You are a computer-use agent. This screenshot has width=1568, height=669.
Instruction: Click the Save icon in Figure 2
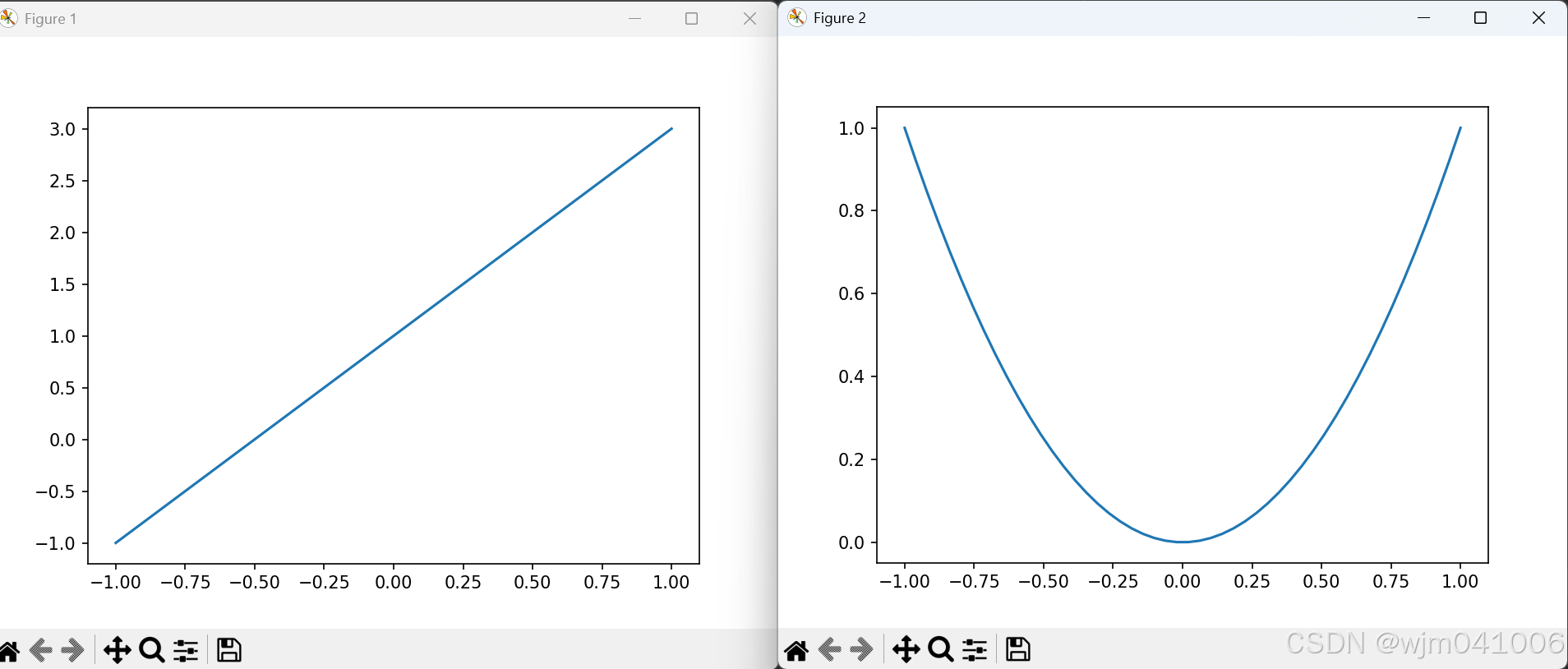click(1017, 649)
